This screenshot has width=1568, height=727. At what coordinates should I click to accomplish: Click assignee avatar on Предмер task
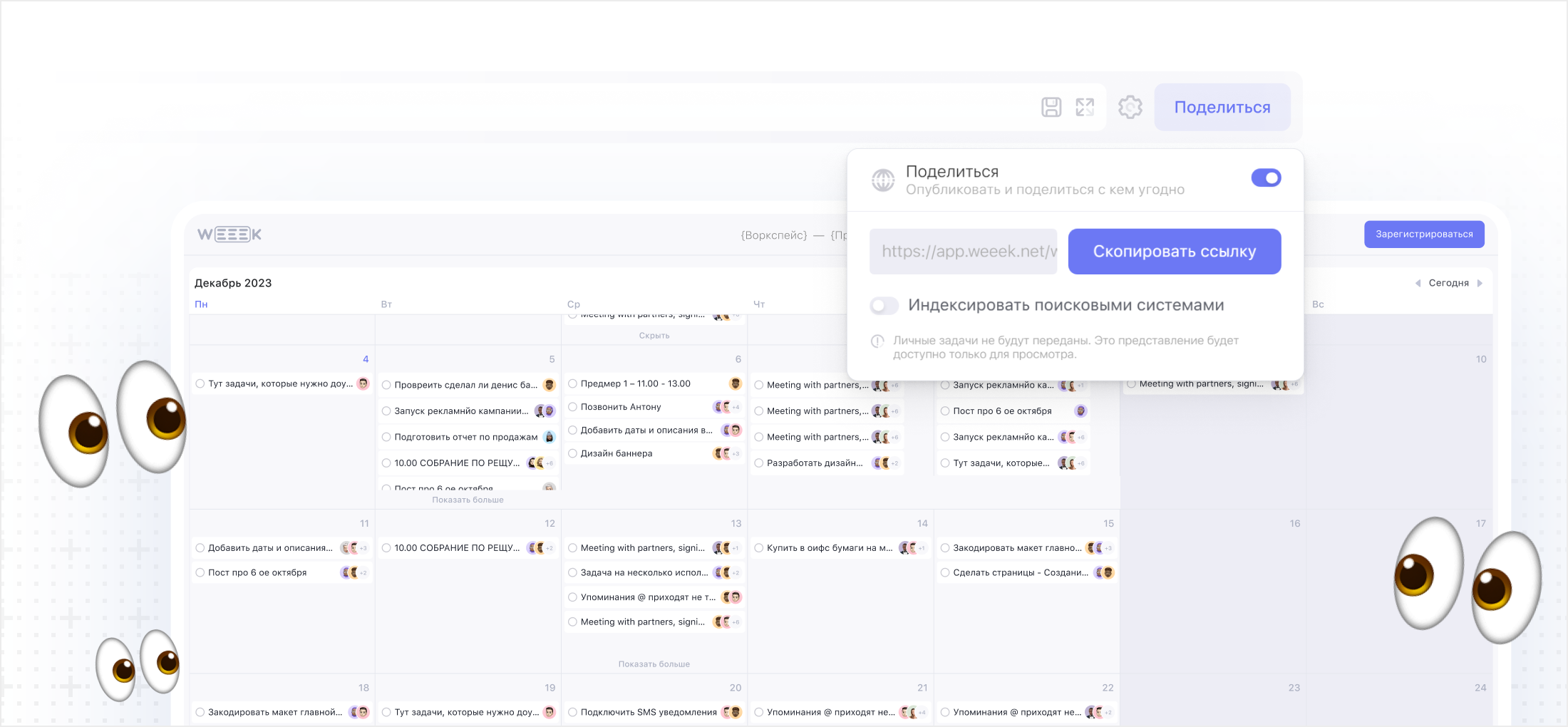pyautogui.click(x=736, y=383)
